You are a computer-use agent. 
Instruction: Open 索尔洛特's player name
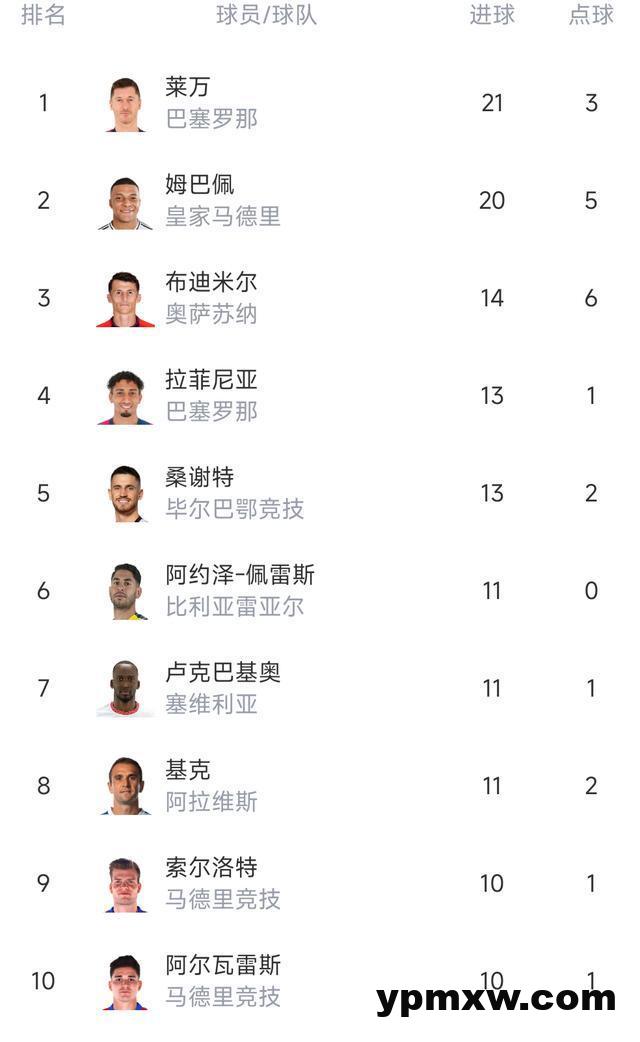pos(211,867)
